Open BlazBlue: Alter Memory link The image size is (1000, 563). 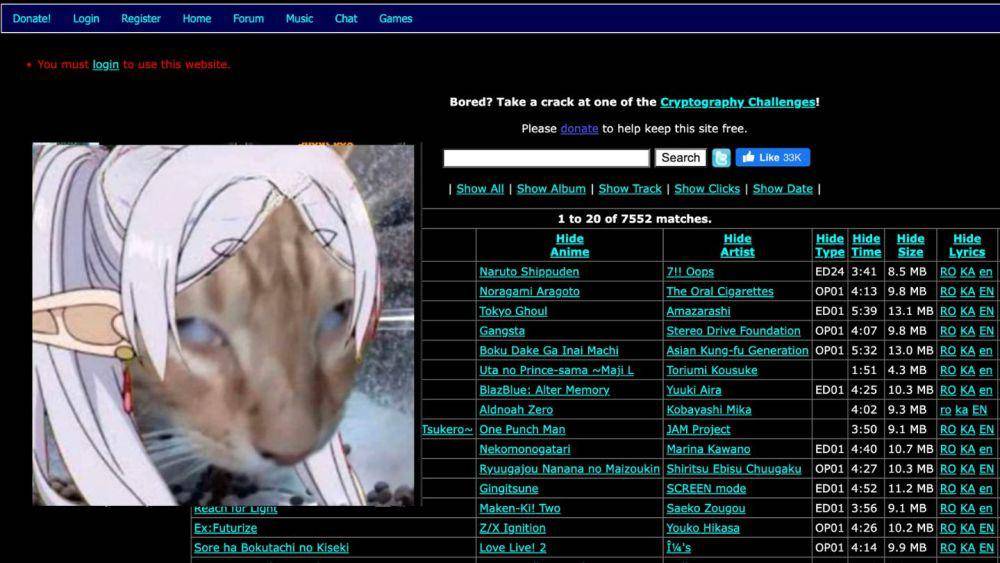tap(545, 390)
